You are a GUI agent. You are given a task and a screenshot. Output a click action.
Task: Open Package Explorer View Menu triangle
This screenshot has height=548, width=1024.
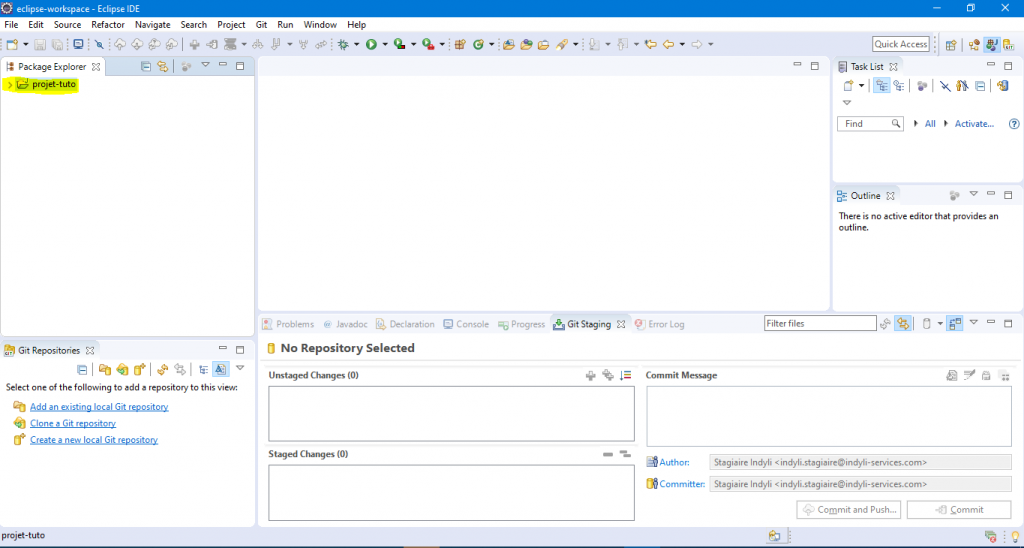(205, 65)
